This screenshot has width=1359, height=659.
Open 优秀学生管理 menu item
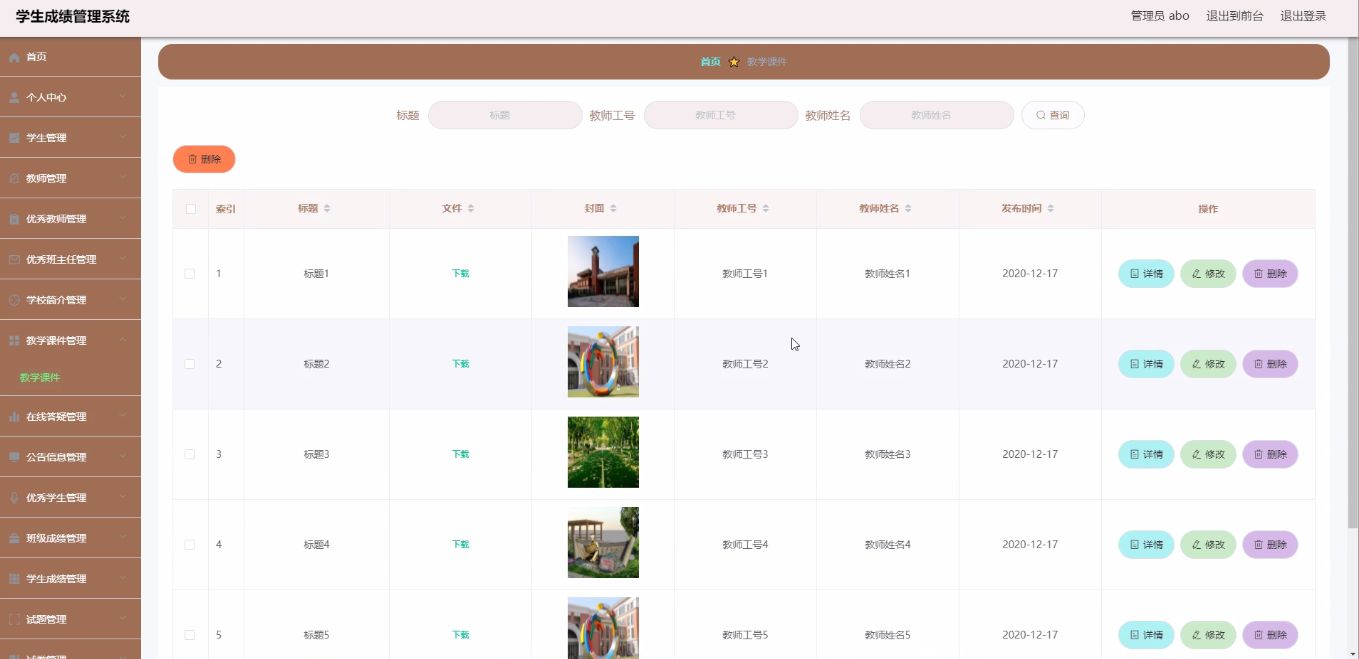pyautogui.click(x=70, y=498)
